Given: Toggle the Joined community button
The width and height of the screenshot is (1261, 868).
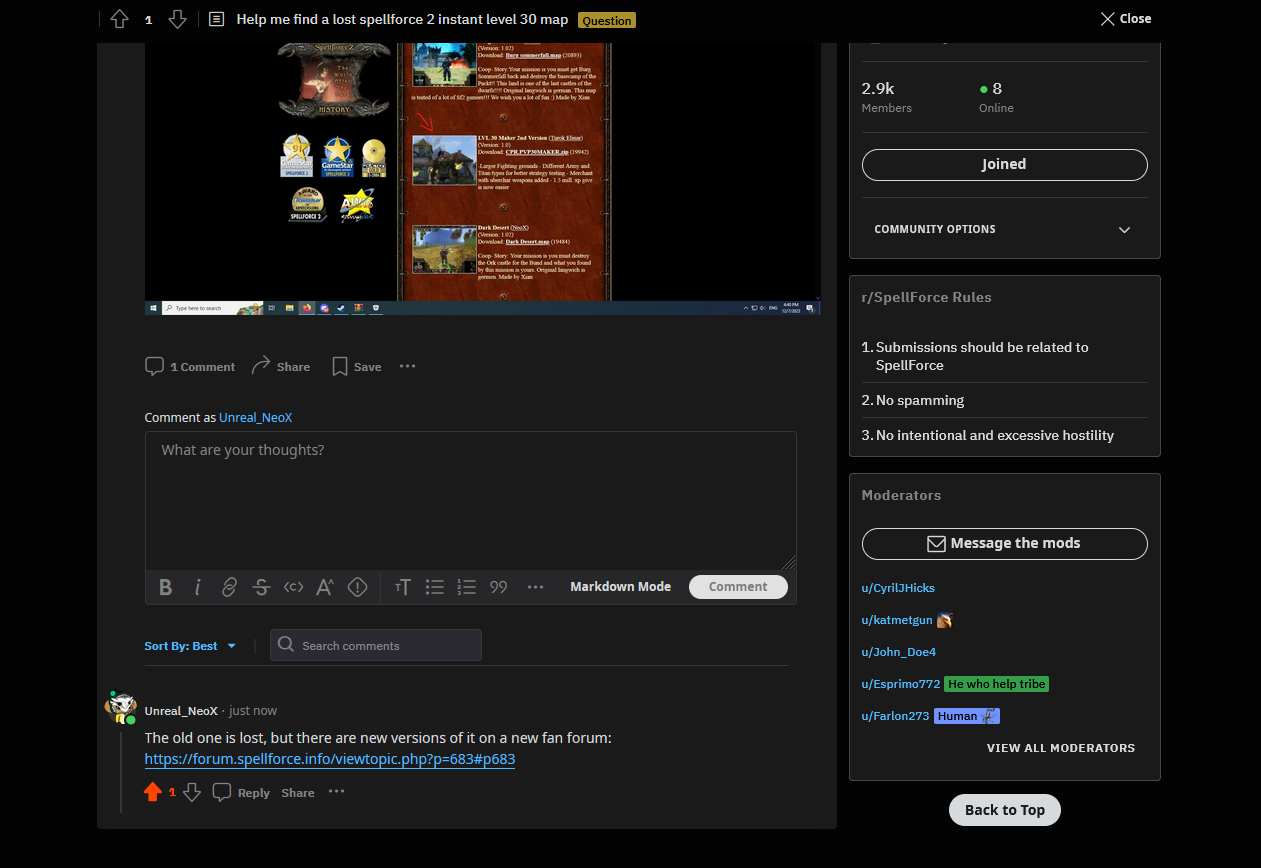Looking at the screenshot, I should [x=1004, y=165].
